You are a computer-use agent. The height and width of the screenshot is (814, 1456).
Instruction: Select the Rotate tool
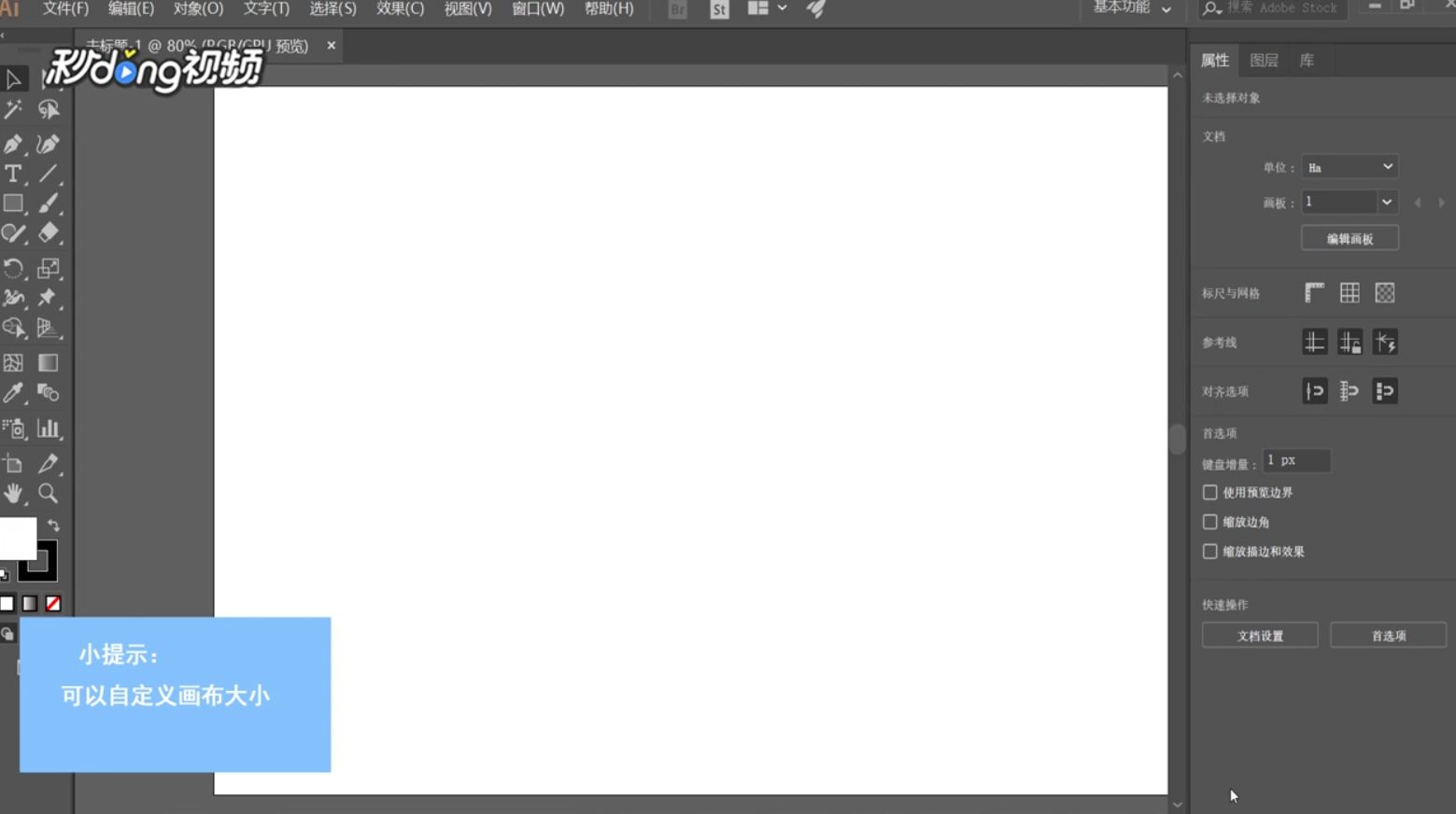point(13,269)
